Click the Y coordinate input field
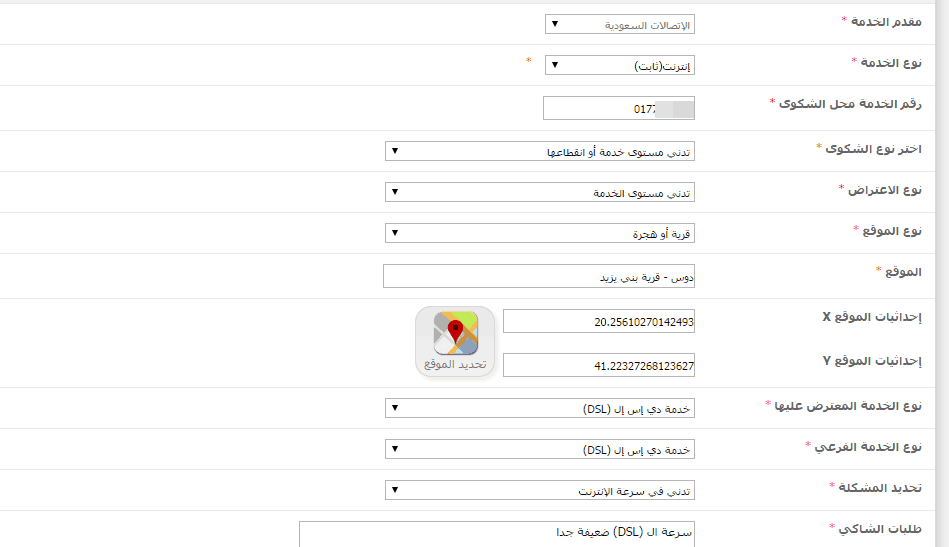Viewport: 949px width, 547px height. coord(598,366)
